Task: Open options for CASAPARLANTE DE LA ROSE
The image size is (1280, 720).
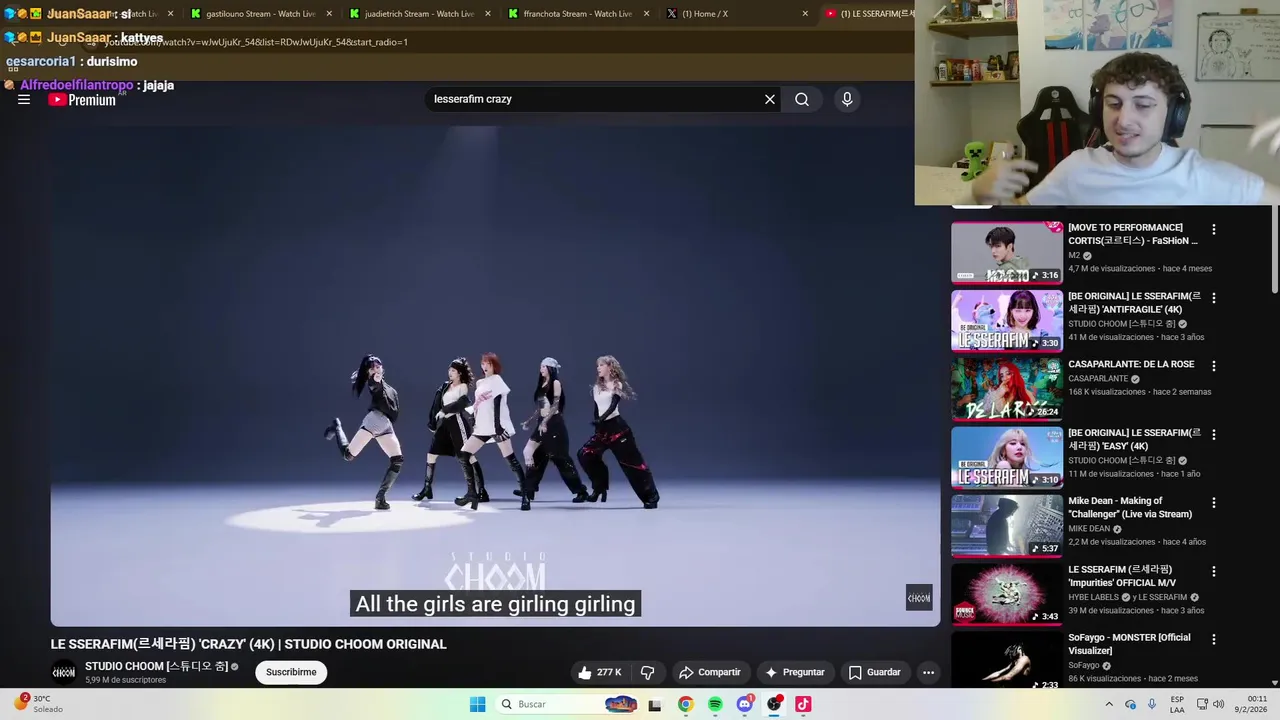Action: 1214,366
